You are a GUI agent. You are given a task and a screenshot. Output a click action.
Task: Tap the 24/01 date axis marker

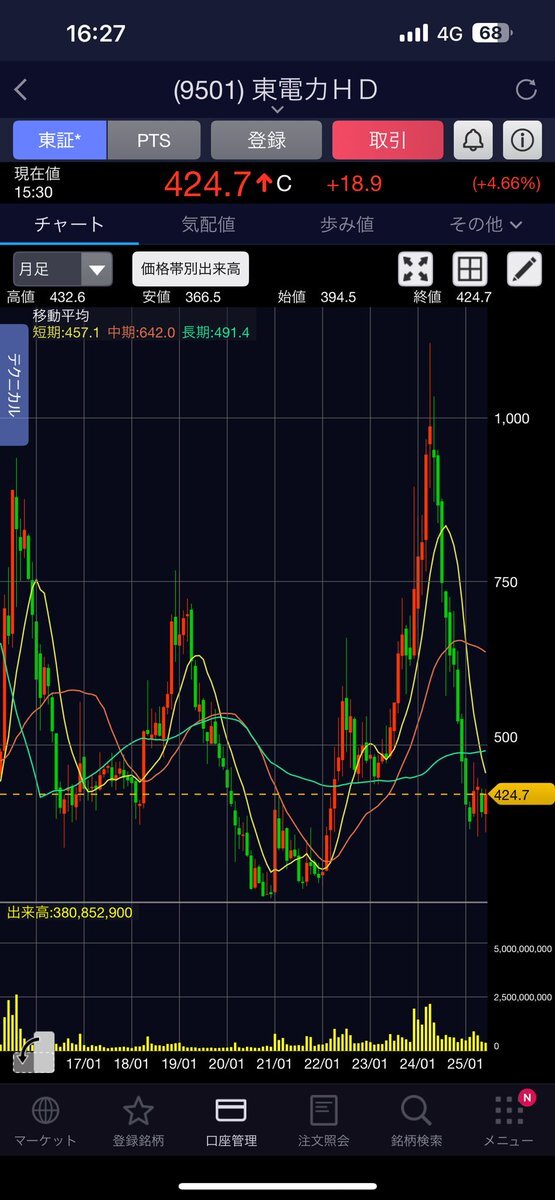[x=417, y=1063]
